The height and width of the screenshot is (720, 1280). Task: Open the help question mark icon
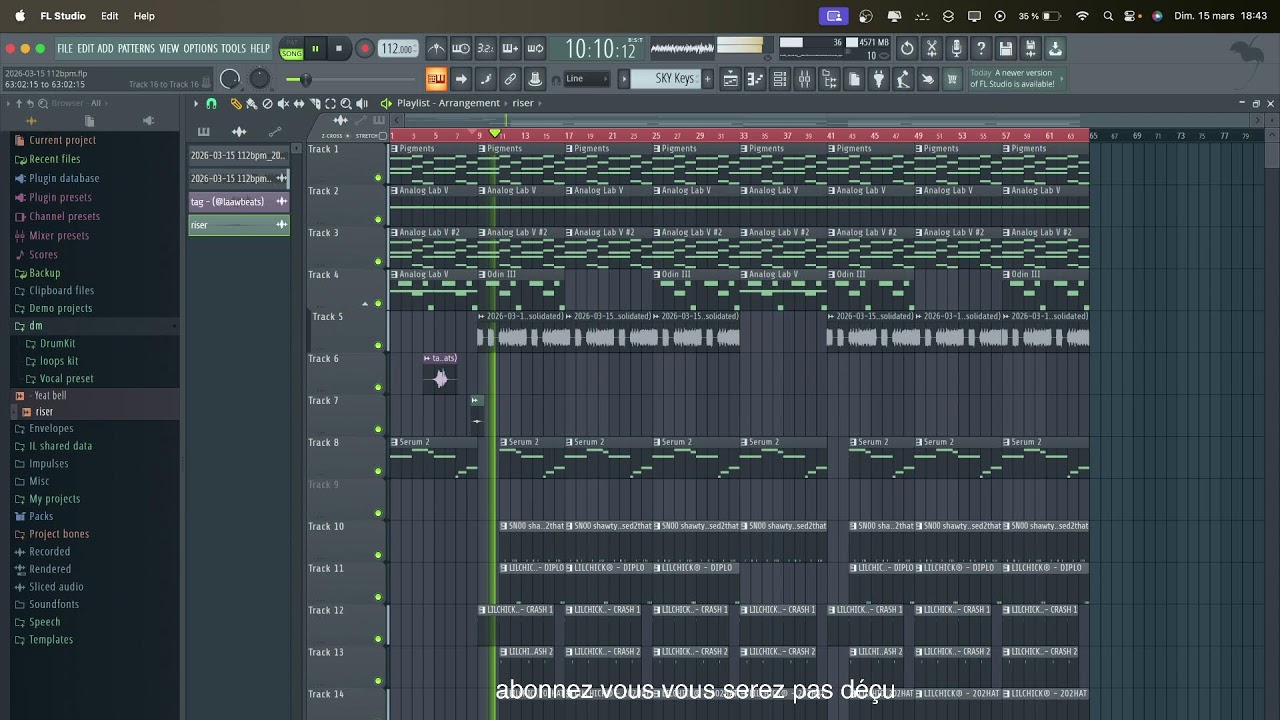point(981,48)
